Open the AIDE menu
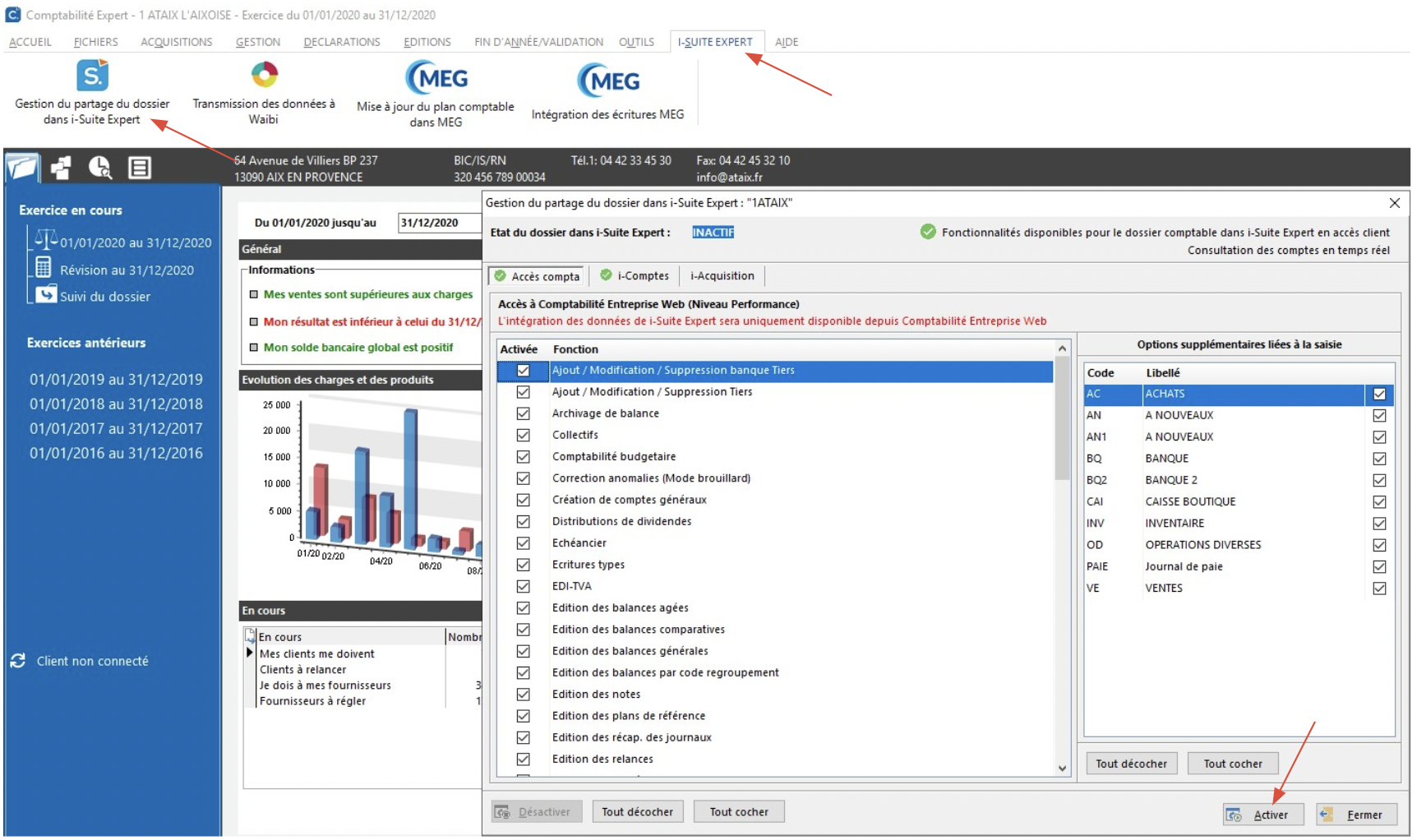The width and height of the screenshot is (1417, 840). [787, 42]
